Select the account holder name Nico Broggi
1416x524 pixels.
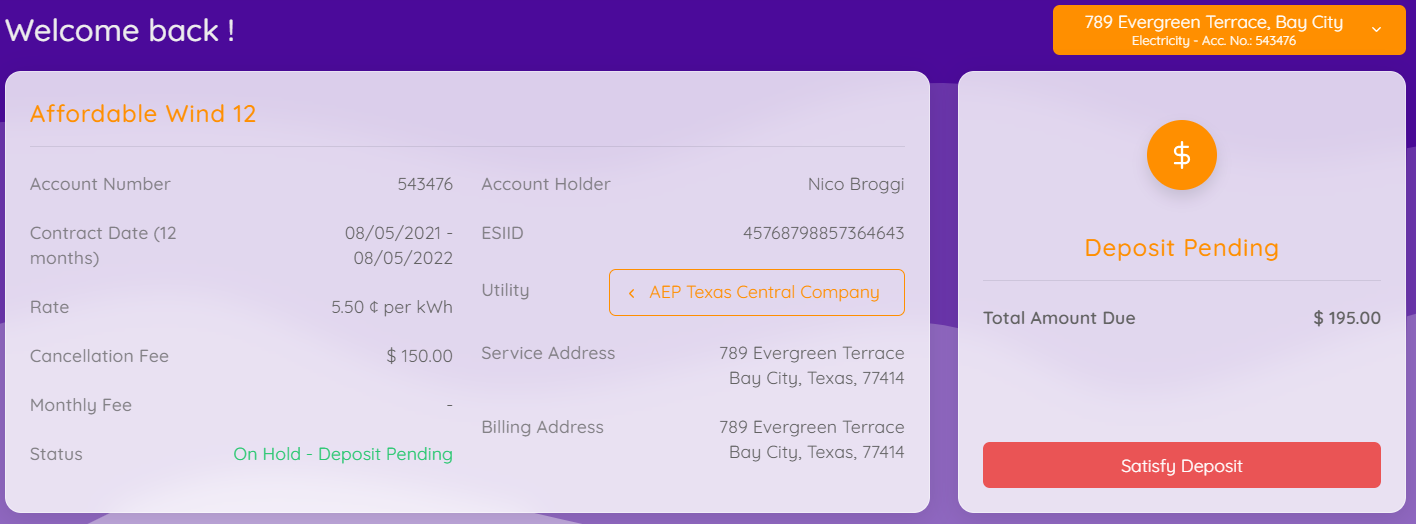(856, 184)
